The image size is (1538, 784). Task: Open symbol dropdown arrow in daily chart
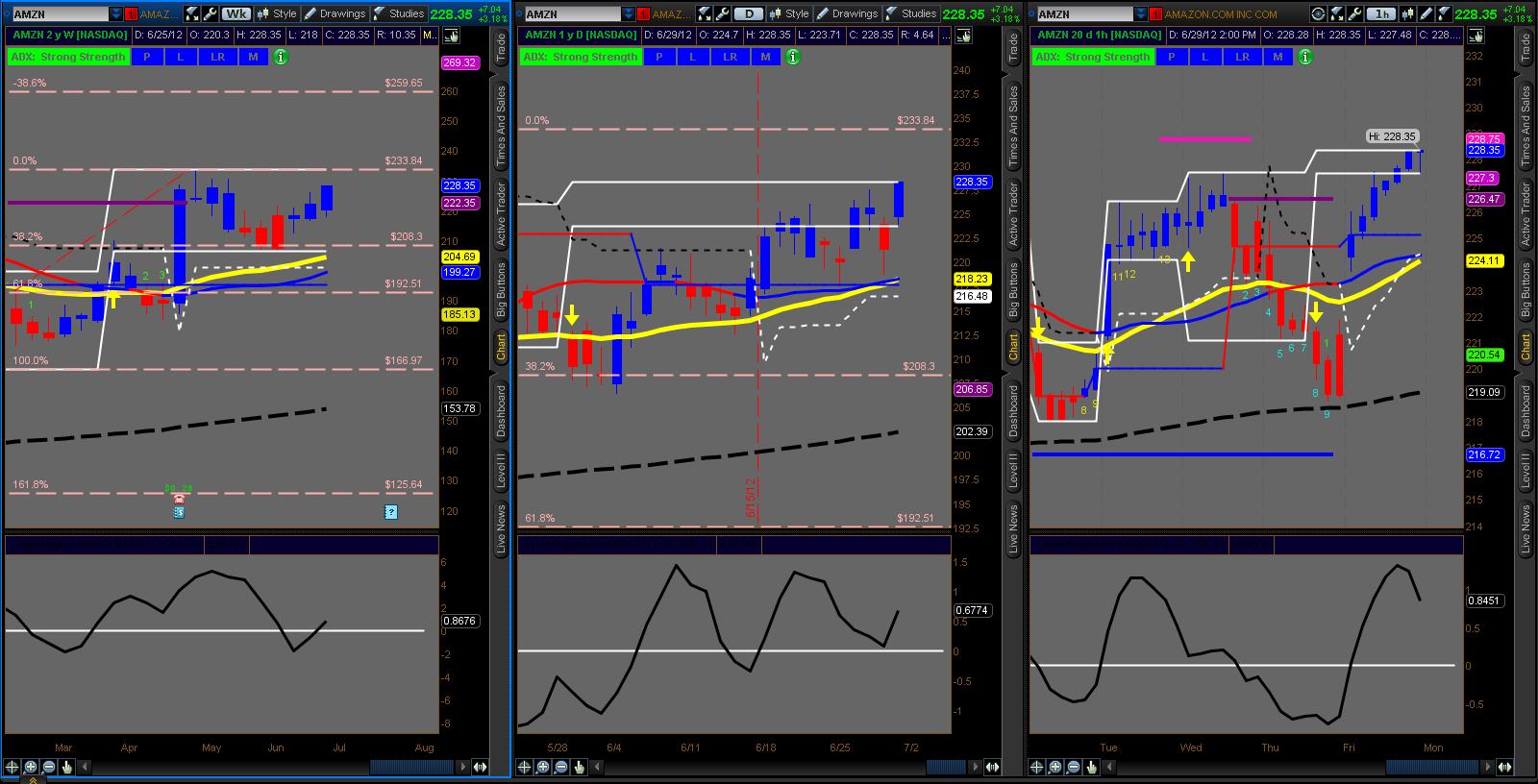(629, 14)
